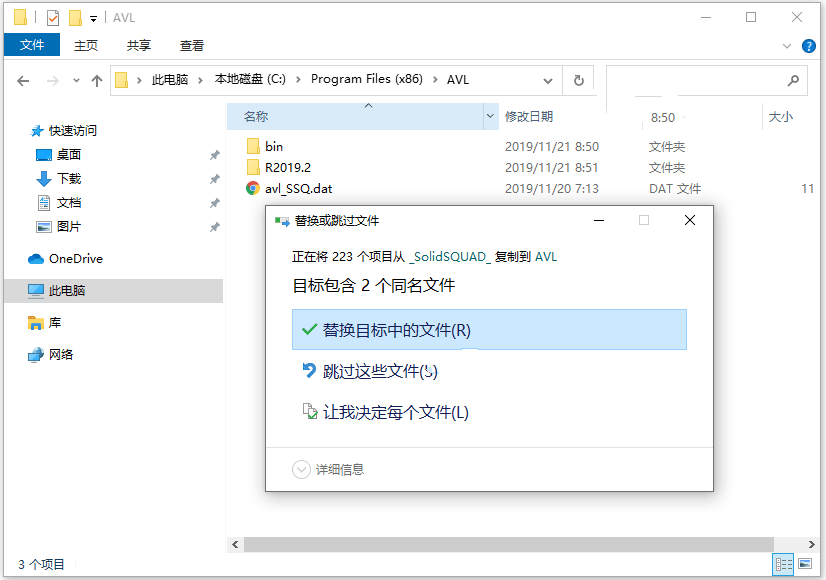Refresh the current folder
The width and height of the screenshot is (826, 580).
tap(578, 81)
